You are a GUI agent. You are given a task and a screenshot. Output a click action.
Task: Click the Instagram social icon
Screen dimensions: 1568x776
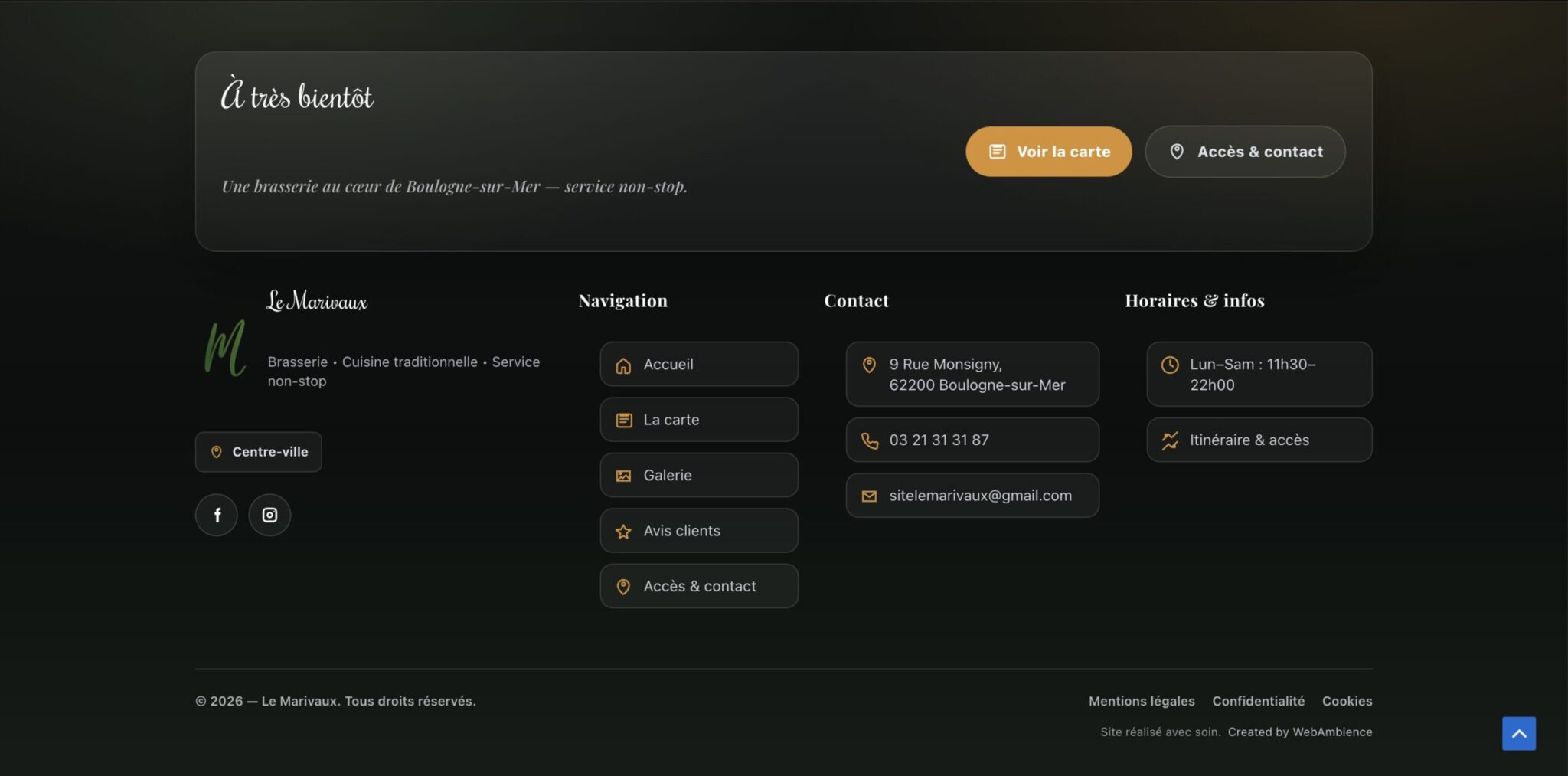pyautogui.click(x=269, y=515)
